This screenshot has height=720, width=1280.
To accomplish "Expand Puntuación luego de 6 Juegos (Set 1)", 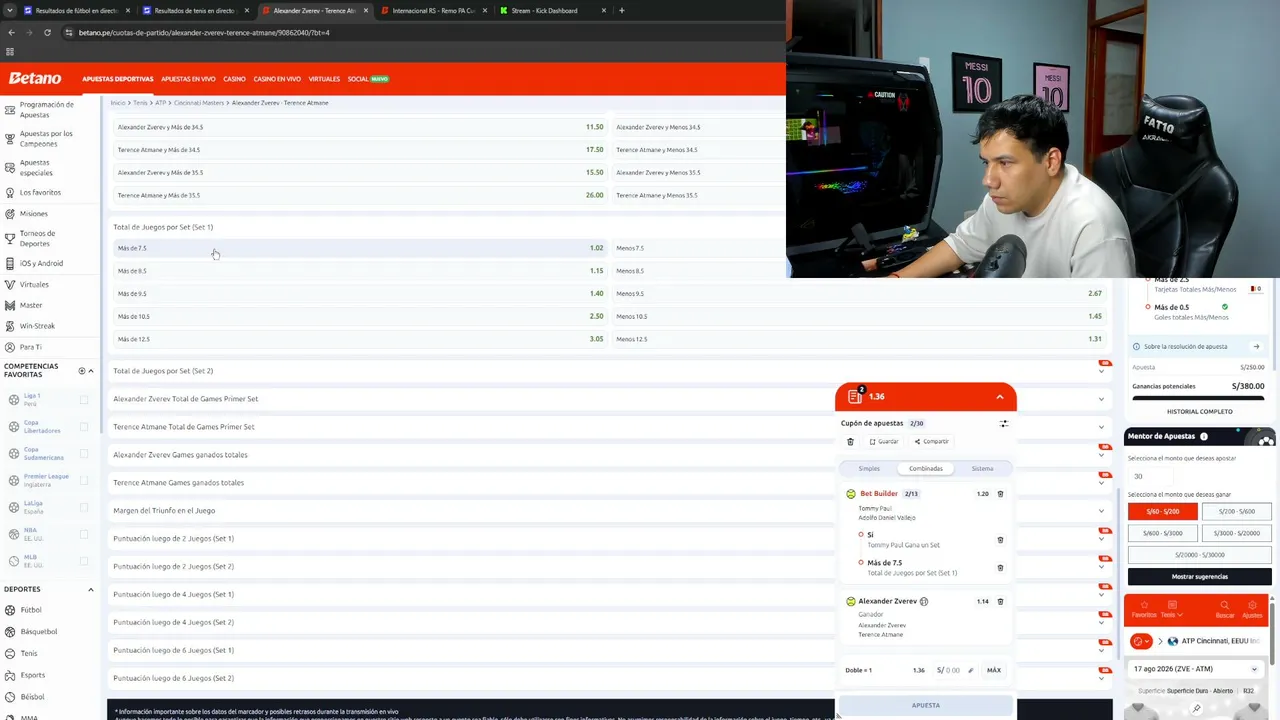I will [x=610, y=650].
